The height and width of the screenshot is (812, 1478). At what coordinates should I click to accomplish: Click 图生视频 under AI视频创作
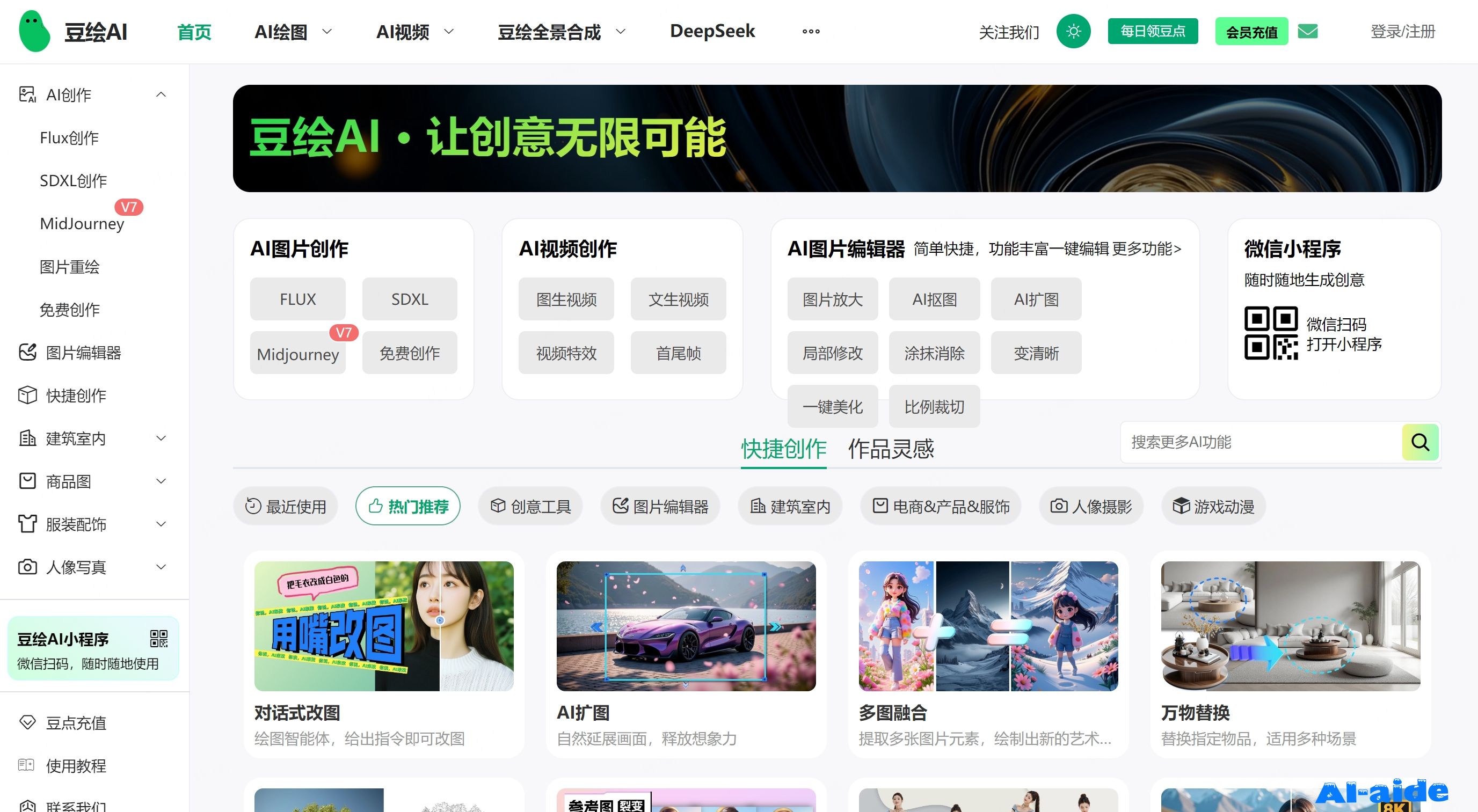[566, 299]
